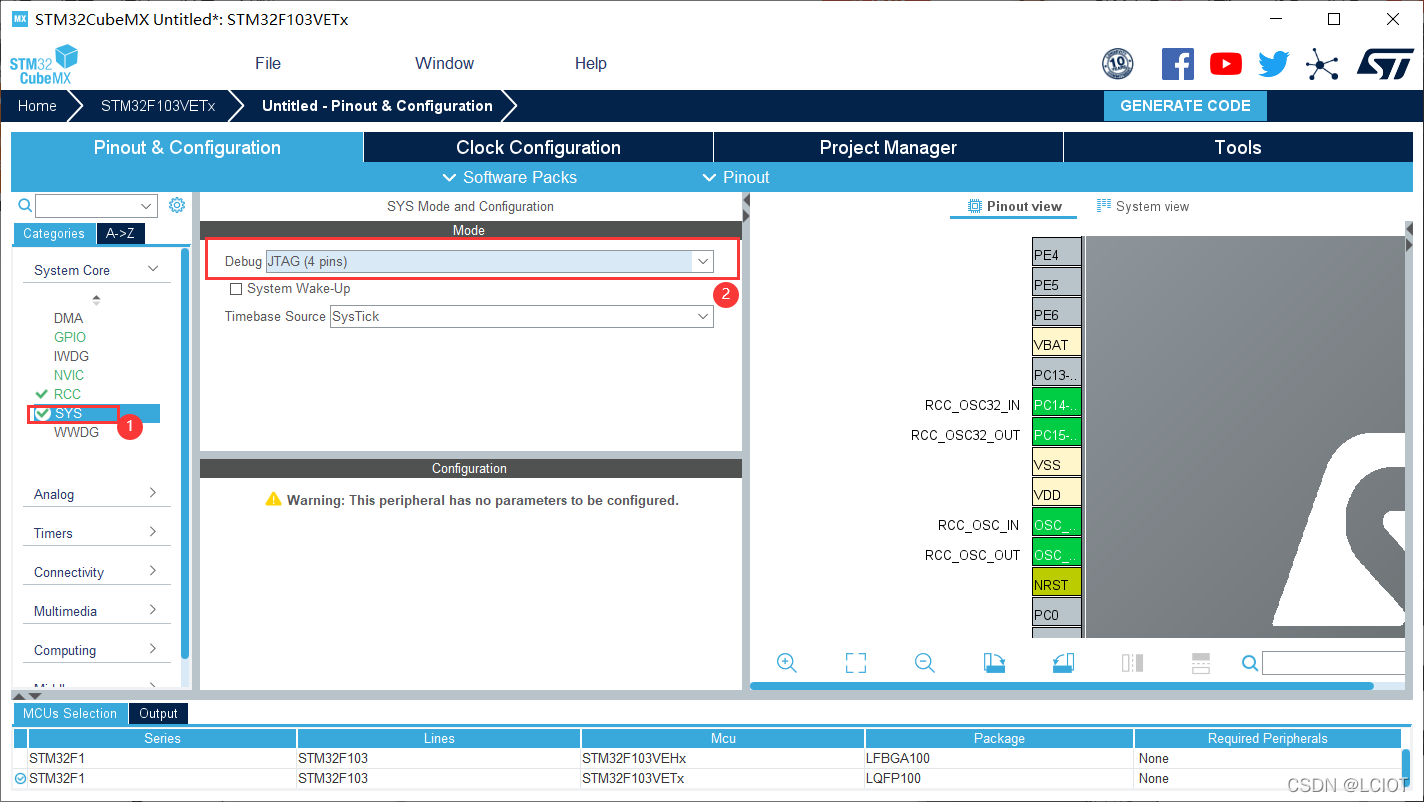1424x802 pixels.
Task: Select the Categories tab
Action: point(54,234)
